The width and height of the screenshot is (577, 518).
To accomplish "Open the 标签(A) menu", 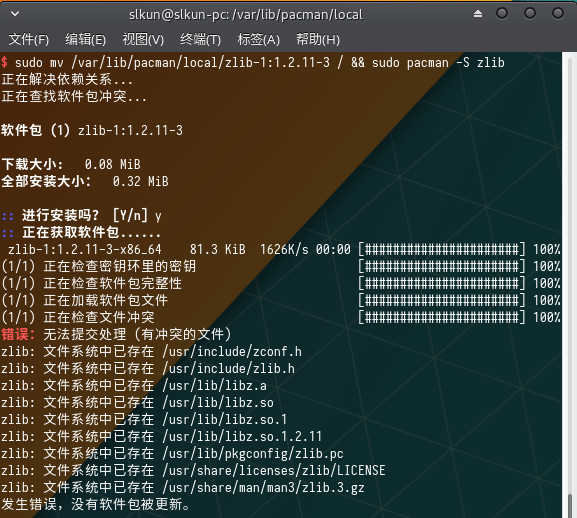I will [x=259, y=39].
